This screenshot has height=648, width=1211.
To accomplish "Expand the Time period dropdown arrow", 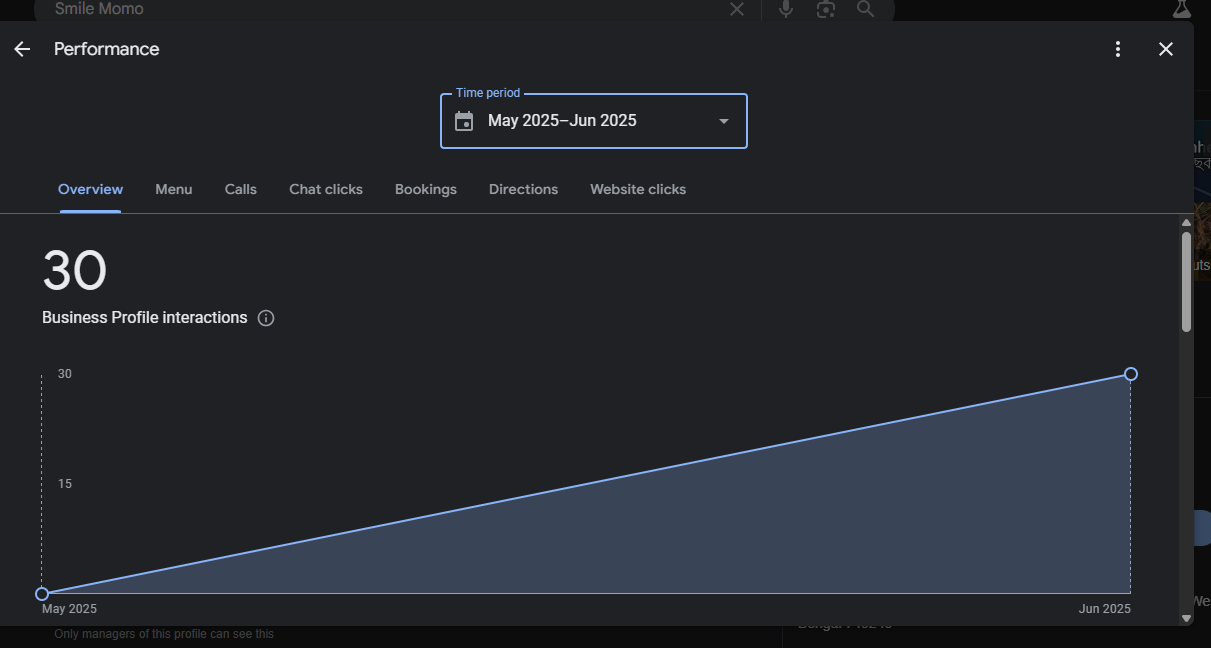I will [724, 121].
